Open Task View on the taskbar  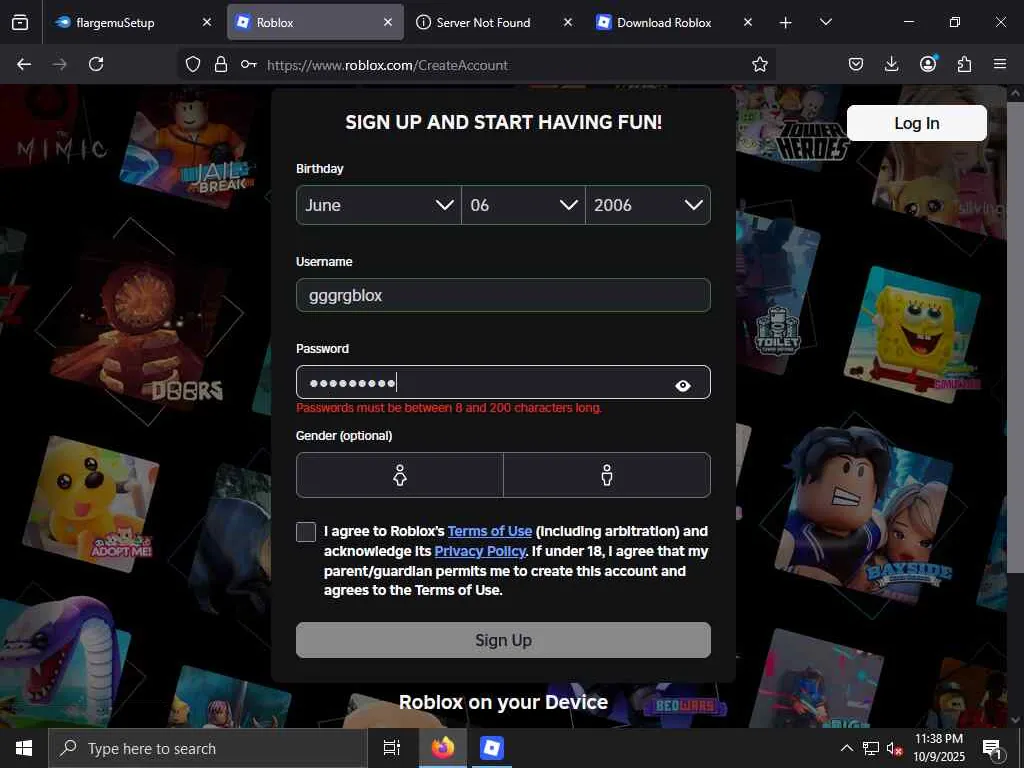[392, 748]
